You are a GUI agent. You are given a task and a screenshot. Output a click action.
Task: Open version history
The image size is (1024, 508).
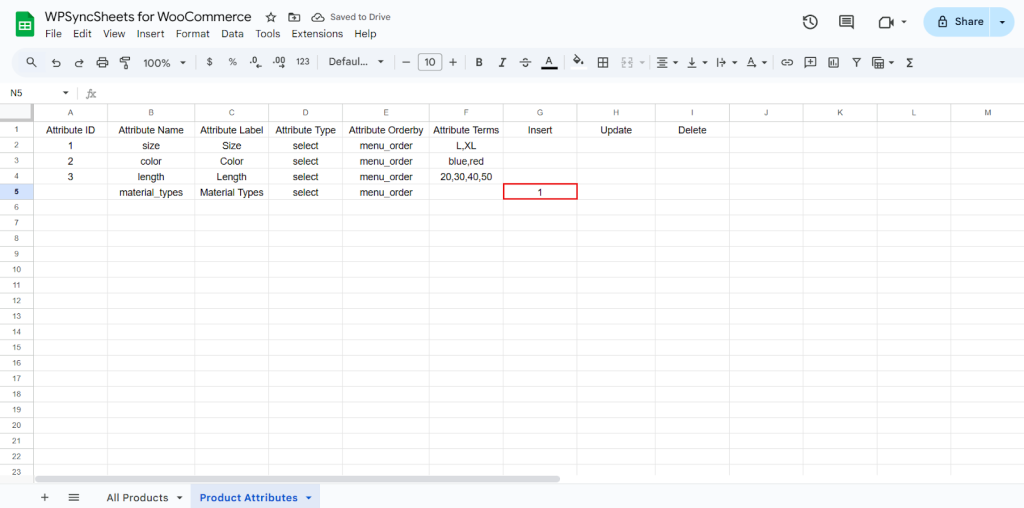click(810, 22)
